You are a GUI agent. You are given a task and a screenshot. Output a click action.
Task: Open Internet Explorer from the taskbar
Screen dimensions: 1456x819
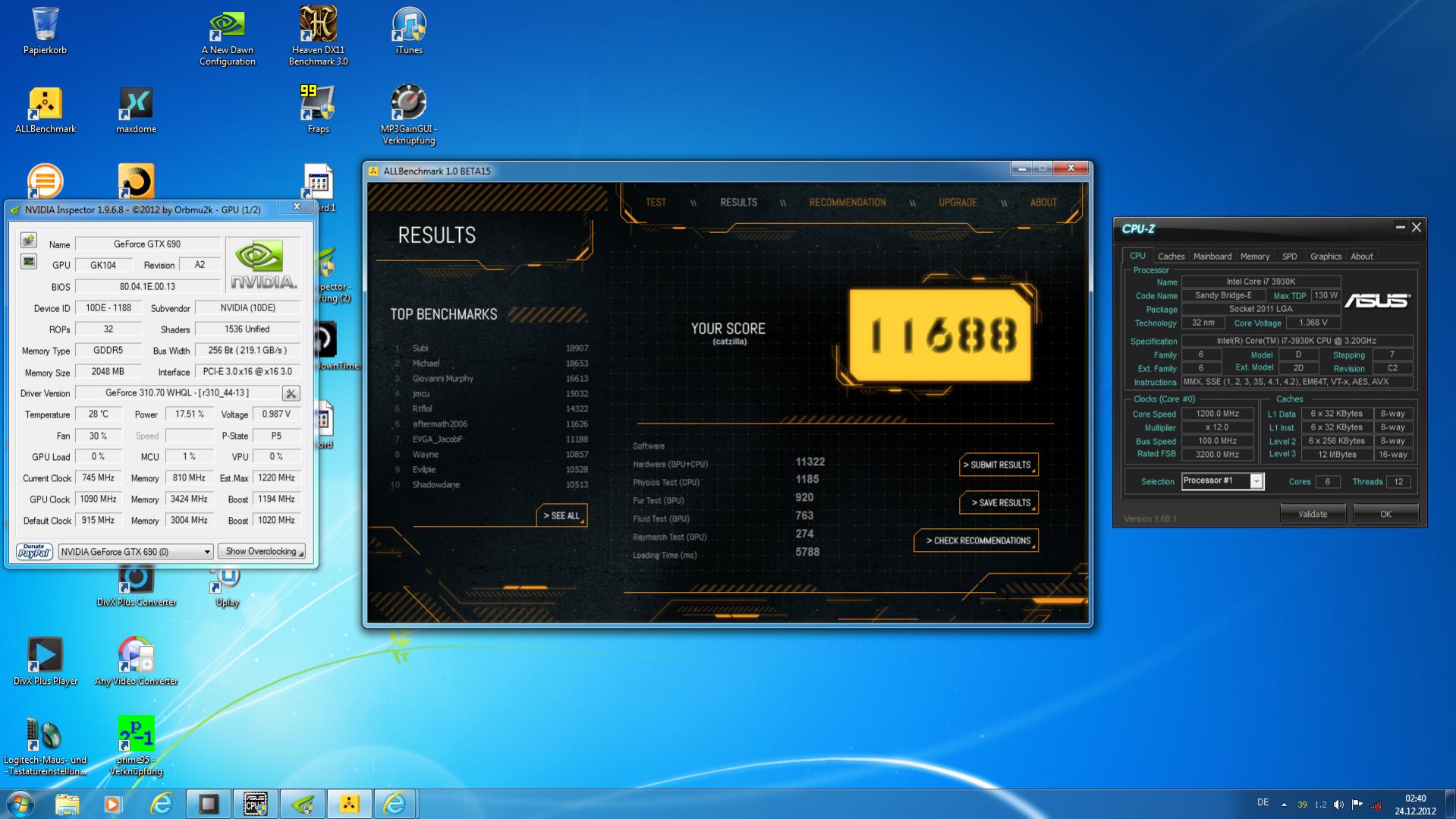(x=162, y=804)
